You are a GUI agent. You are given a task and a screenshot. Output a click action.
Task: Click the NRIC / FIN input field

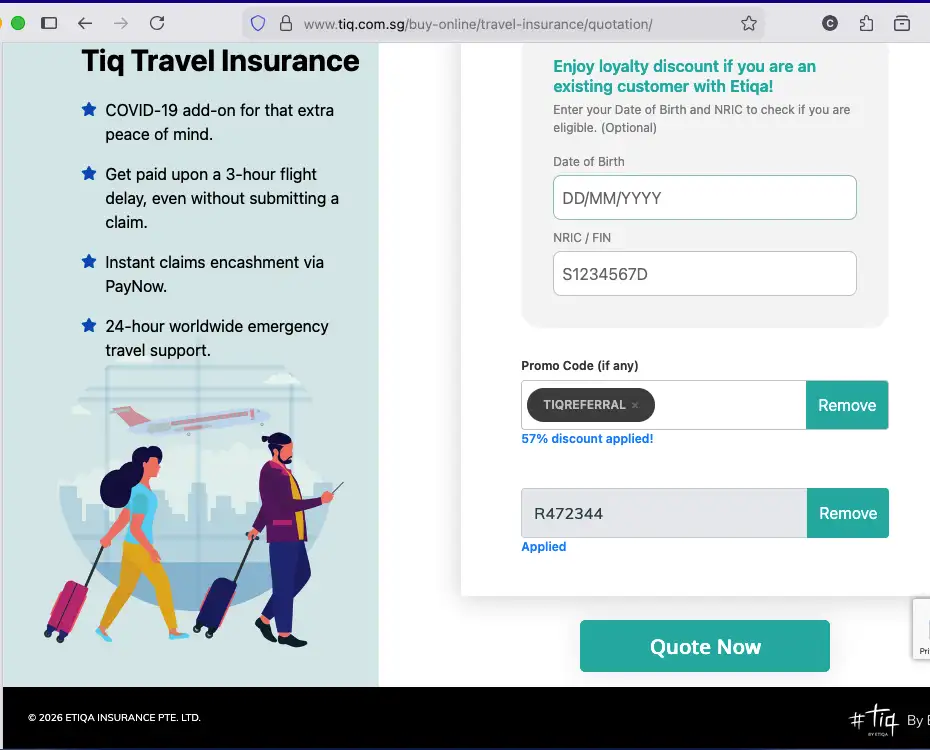pos(704,273)
